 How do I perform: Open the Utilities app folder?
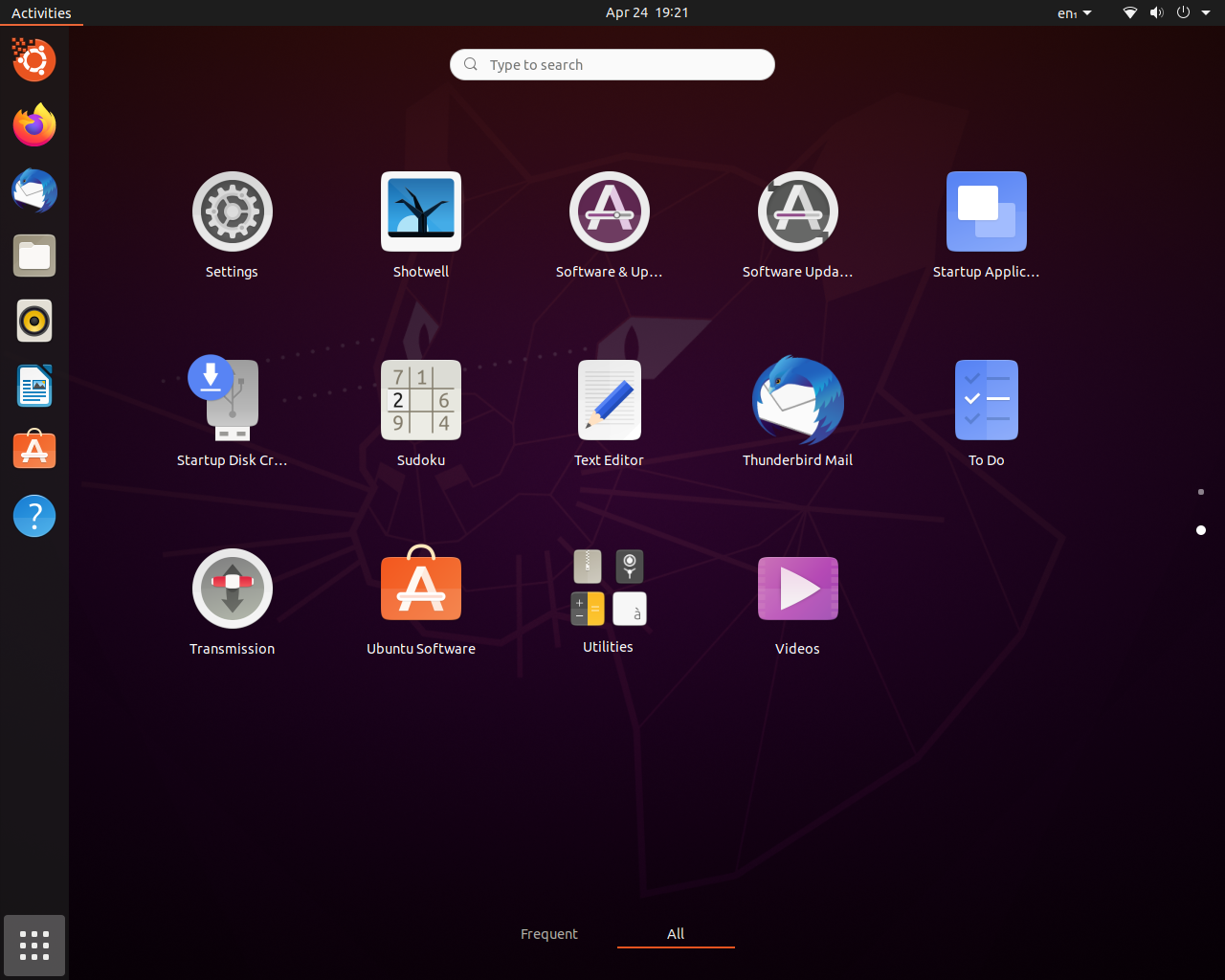[609, 603]
